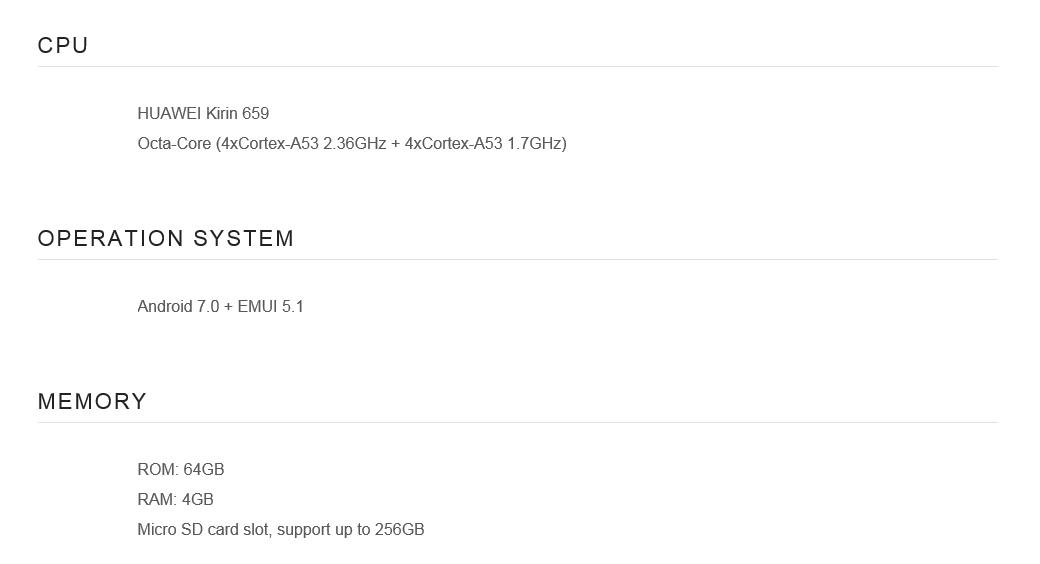The height and width of the screenshot is (564, 1040).
Task: Click the ROM: label
Action: coord(158,470)
